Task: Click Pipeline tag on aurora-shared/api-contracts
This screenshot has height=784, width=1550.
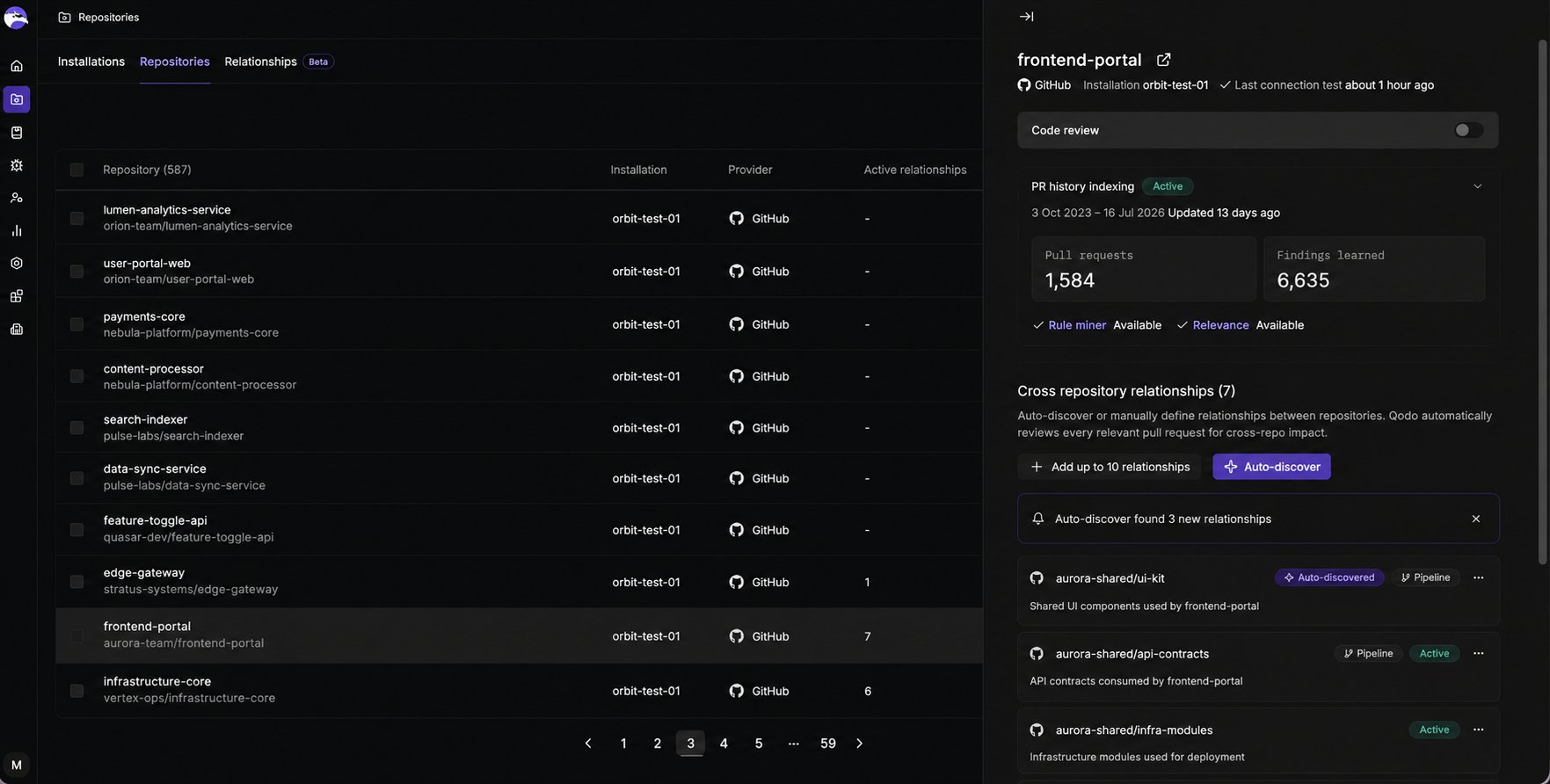Action: (x=1368, y=653)
